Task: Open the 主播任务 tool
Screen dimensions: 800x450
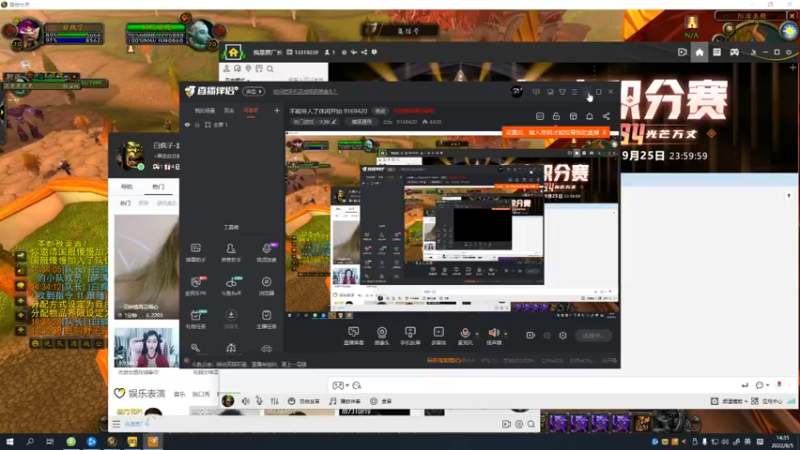Action: point(266,319)
